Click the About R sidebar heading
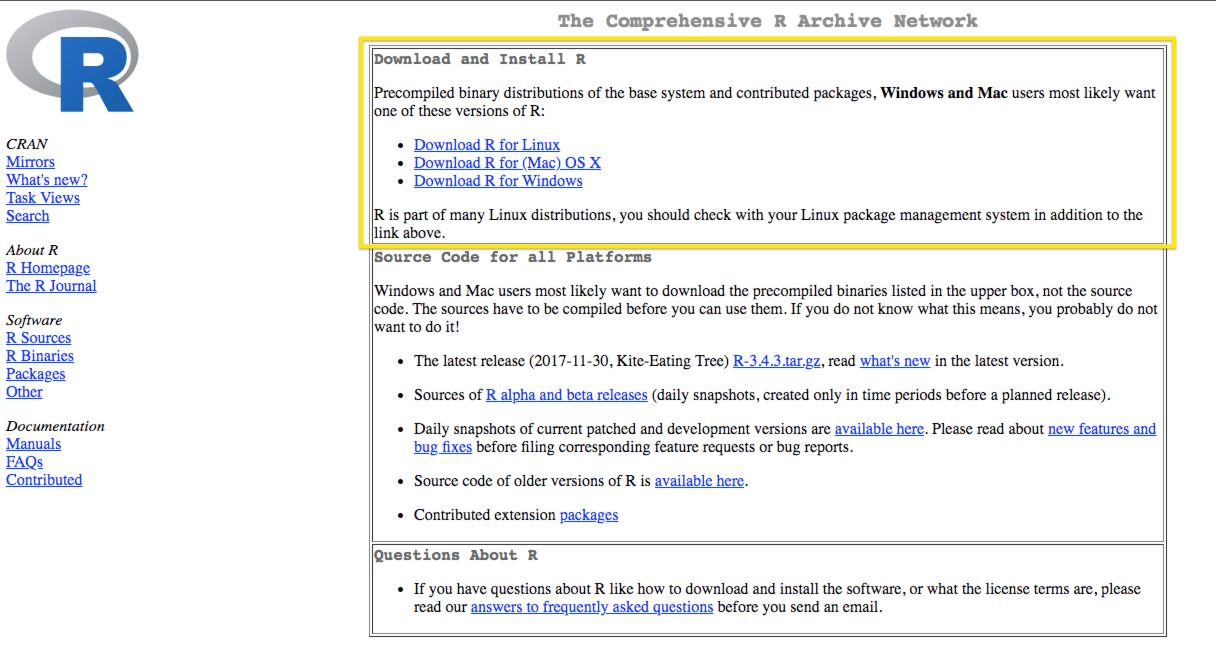Viewport: 1216px width, 648px height. click(32, 250)
